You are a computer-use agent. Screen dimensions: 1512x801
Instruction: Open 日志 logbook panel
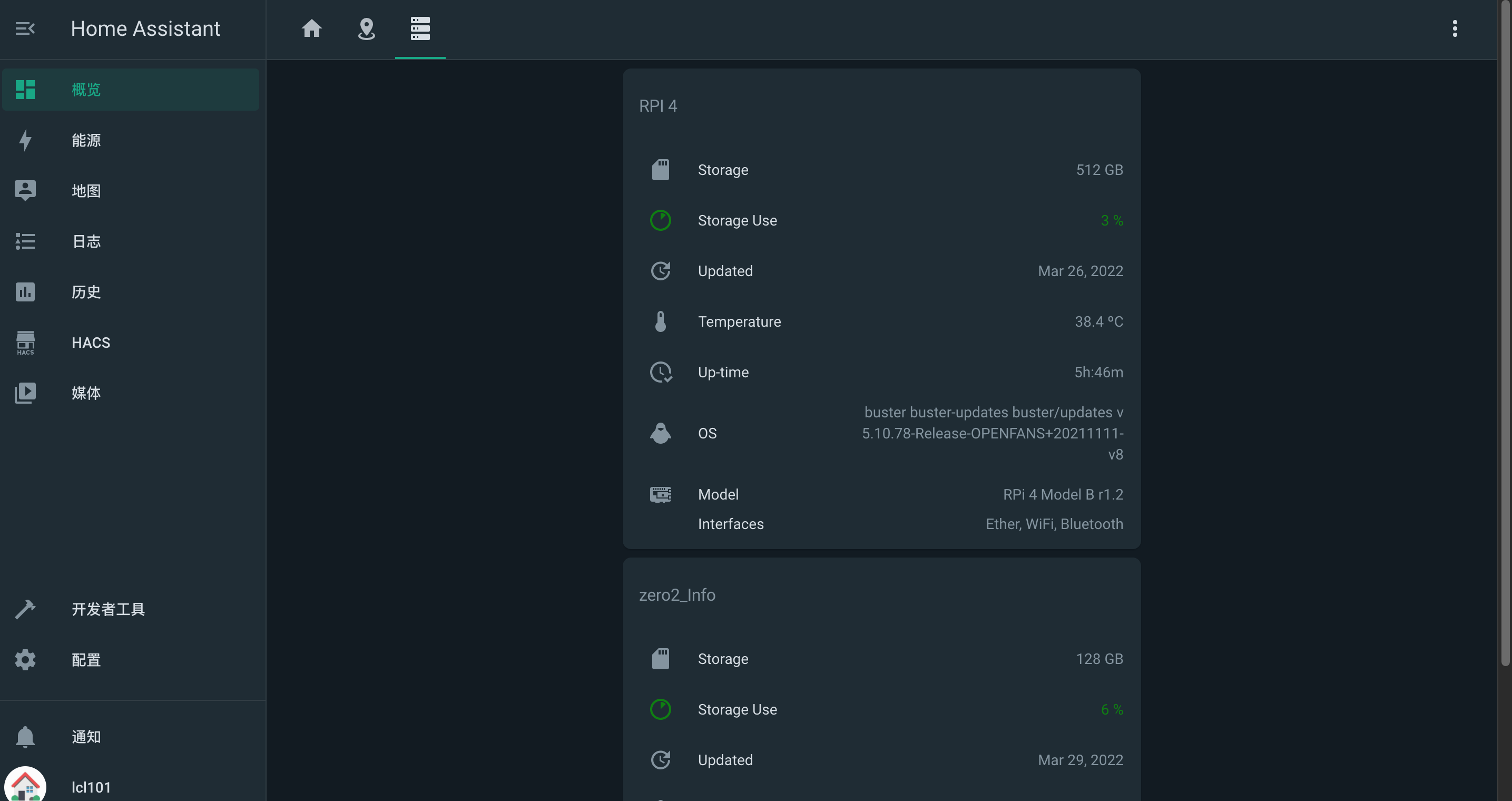(130, 241)
